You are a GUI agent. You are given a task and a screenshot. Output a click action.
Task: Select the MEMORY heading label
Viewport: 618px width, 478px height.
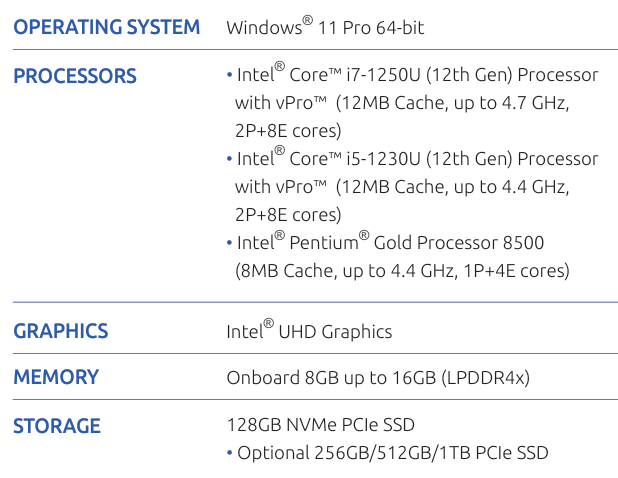pos(56,377)
